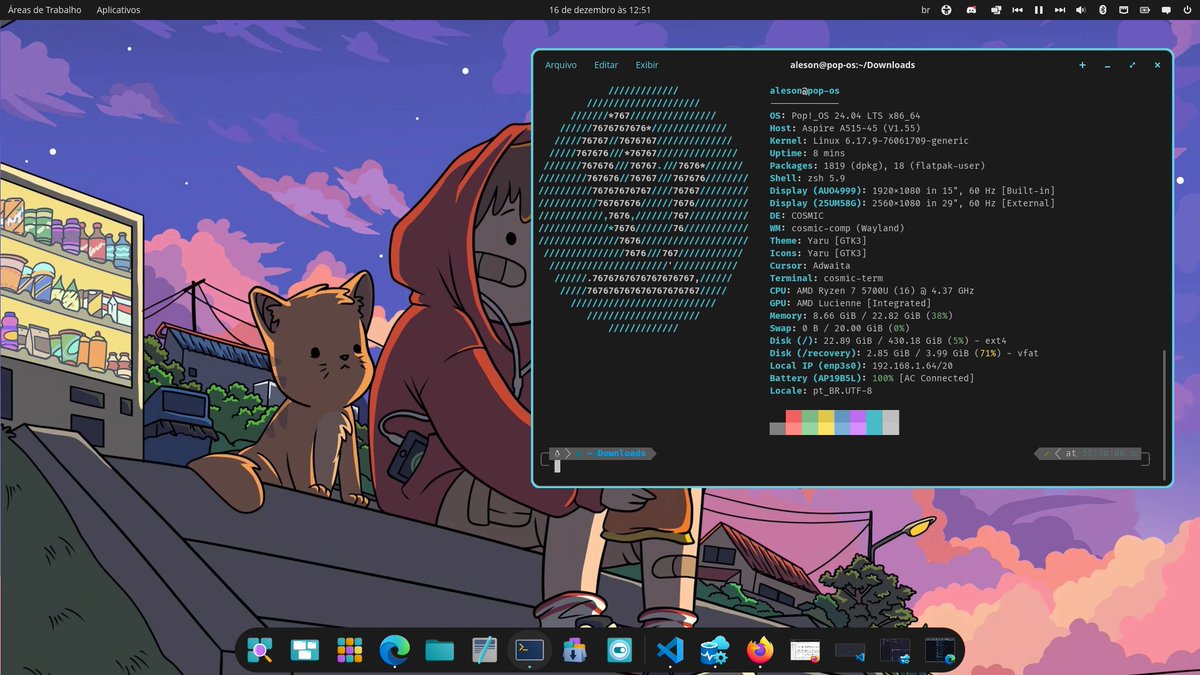Viewport: 1200px width, 675px height.
Task: Open the terminal Editar menu
Action: pos(606,65)
